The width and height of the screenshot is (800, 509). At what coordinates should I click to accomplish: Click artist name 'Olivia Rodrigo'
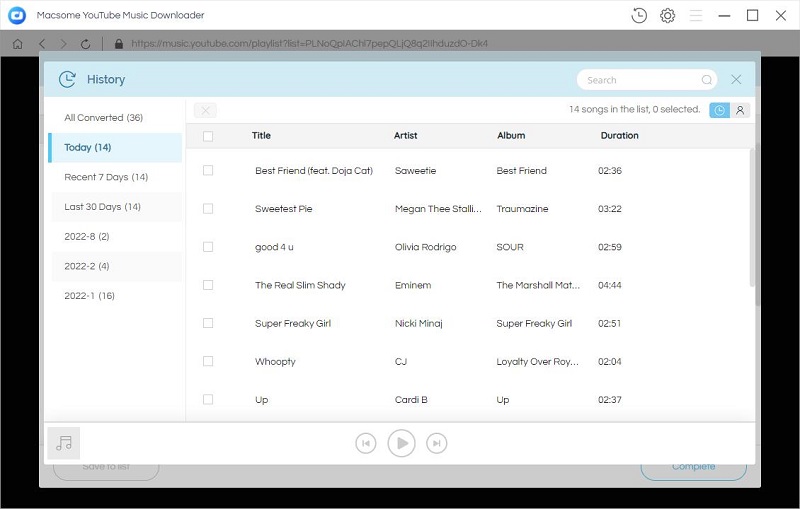[x=426, y=247]
